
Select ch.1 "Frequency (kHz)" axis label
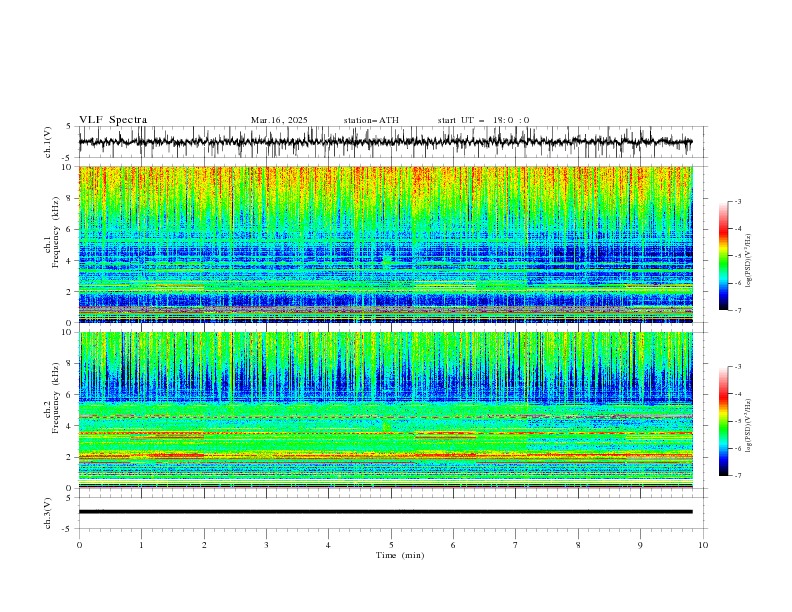(x=56, y=230)
